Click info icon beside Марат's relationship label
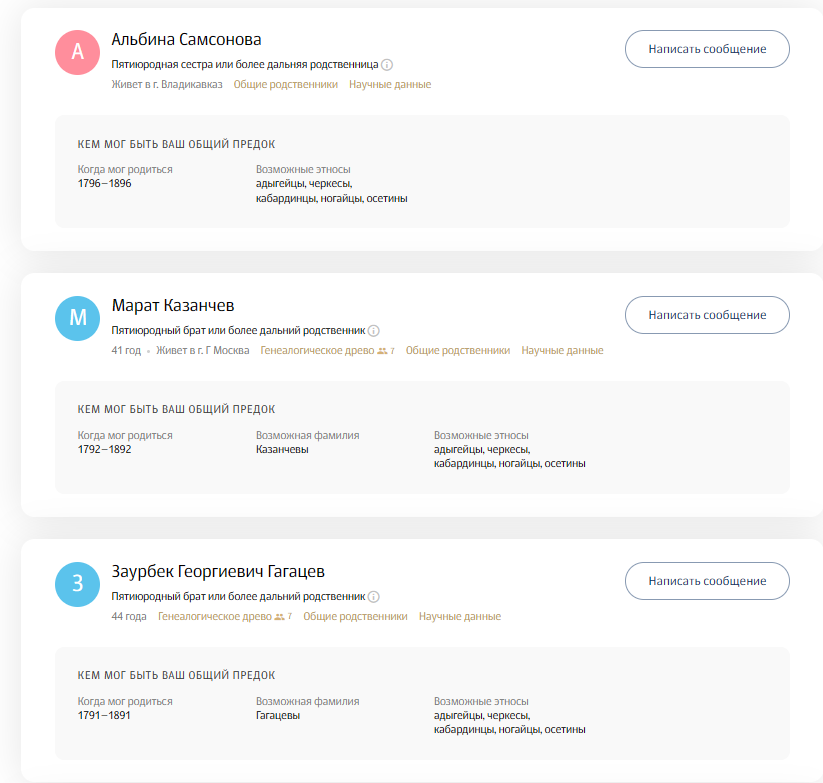 (x=374, y=331)
